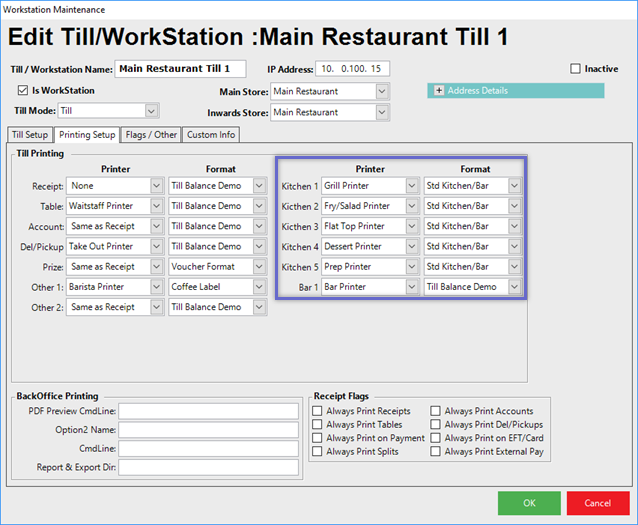
Task: Enable Always Print Receipts
Action: coord(318,411)
